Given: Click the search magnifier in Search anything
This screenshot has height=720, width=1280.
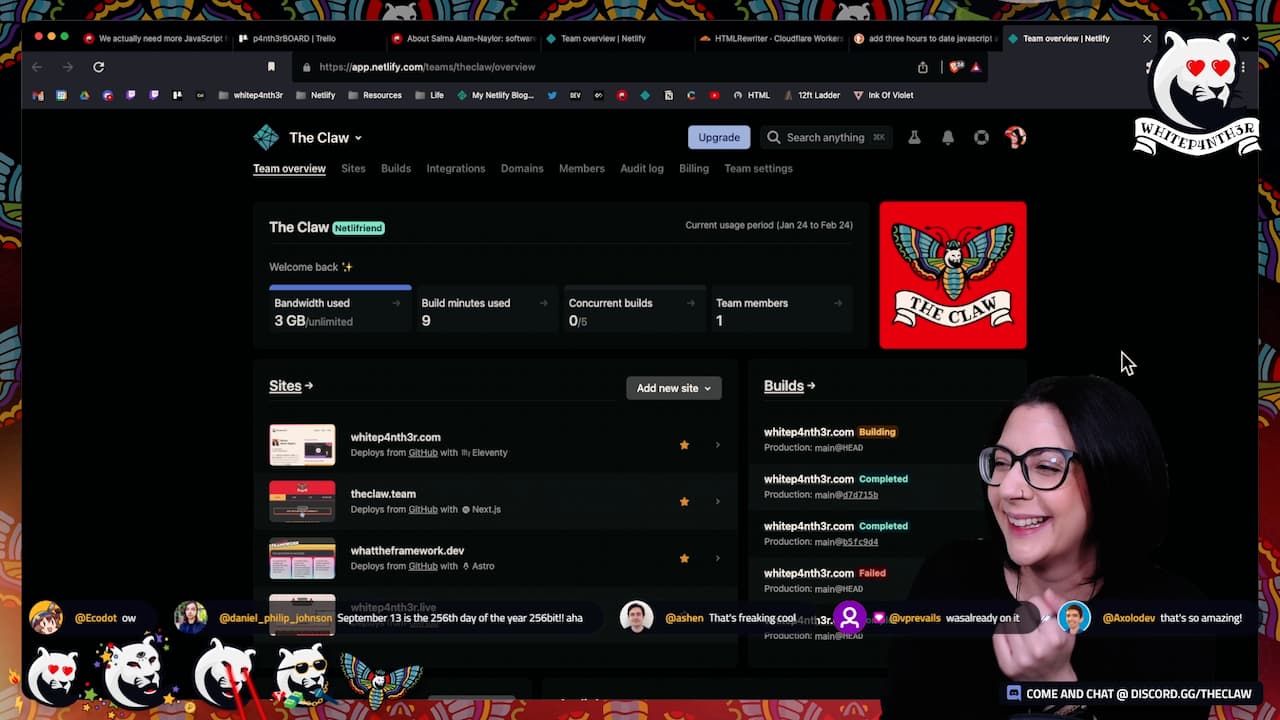Looking at the screenshot, I should point(772,137).
